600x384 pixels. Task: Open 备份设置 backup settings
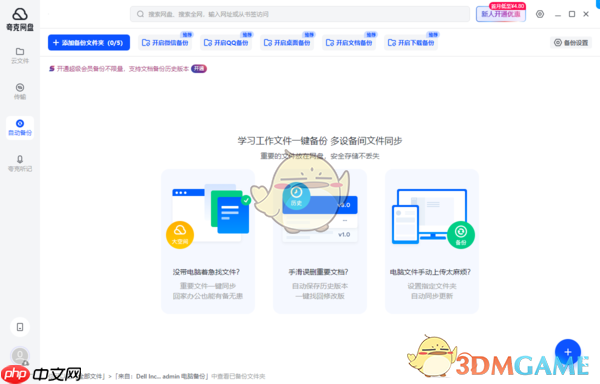[571, 42]
